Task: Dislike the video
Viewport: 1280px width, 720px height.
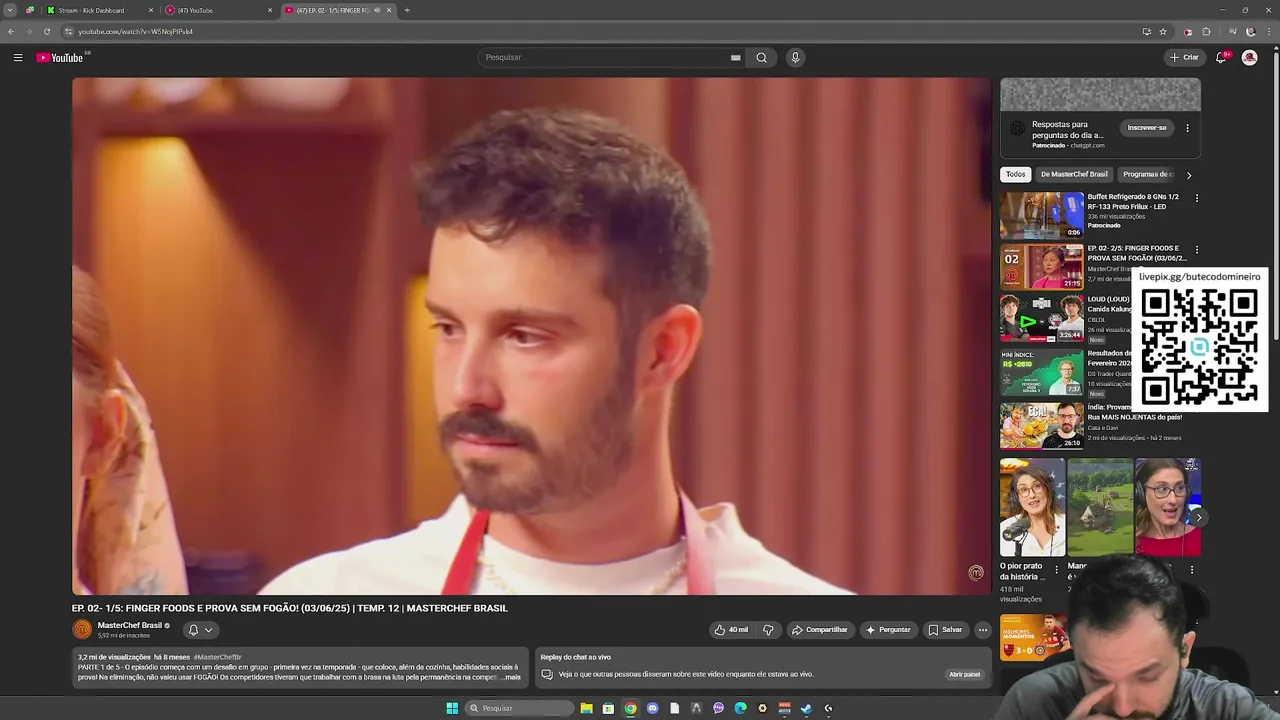Action: 768,630
